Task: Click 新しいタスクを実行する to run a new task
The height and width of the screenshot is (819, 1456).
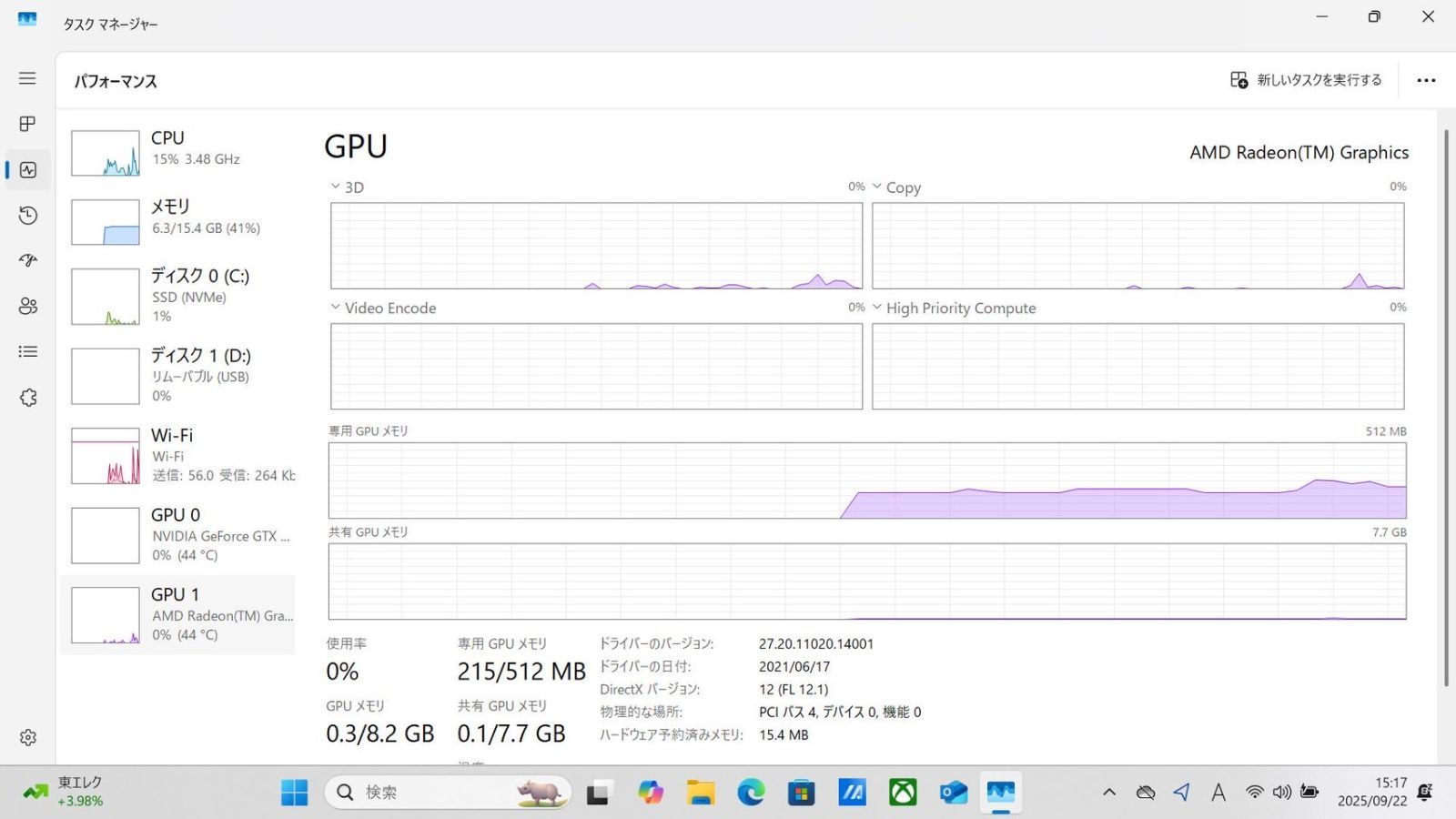Action: [x=1306, y=80]
